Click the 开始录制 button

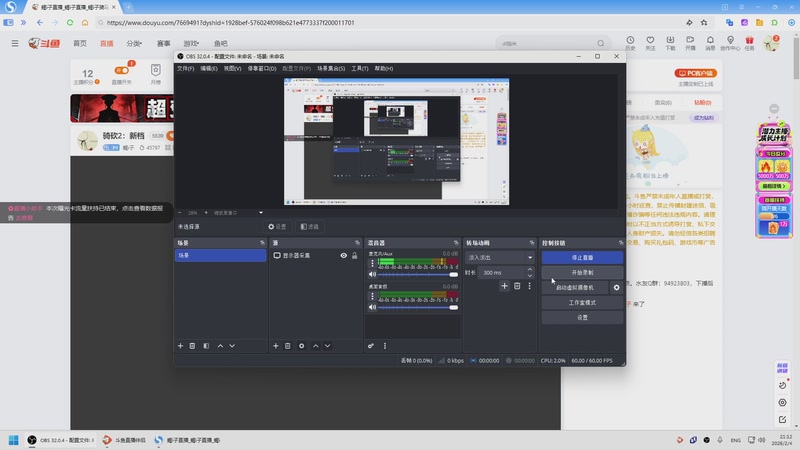point(582,272)
